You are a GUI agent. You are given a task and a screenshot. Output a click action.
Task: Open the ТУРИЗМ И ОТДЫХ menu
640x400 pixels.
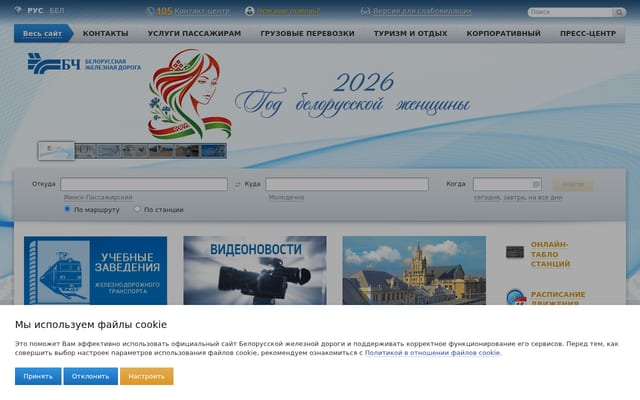pyautogui.click(x=410, y=33)
